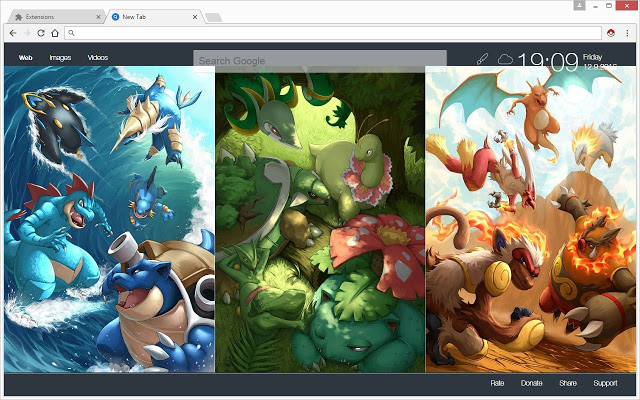
Task: Maximize the browser window
Action: pos(609,6)
